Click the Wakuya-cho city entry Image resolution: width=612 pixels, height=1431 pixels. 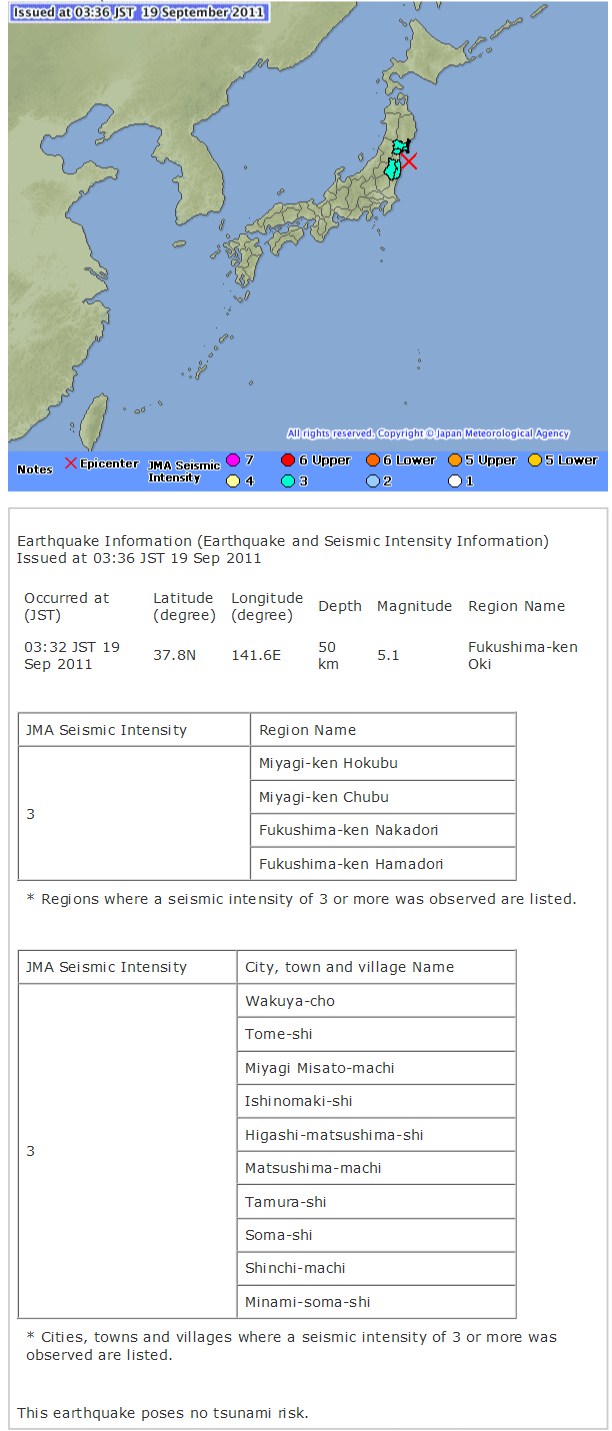click(x=380, y=1001)
